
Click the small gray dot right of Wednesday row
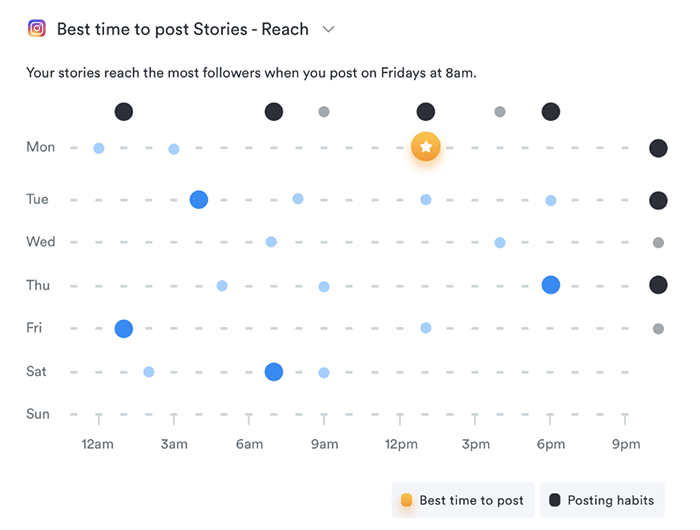click(658, 242)
